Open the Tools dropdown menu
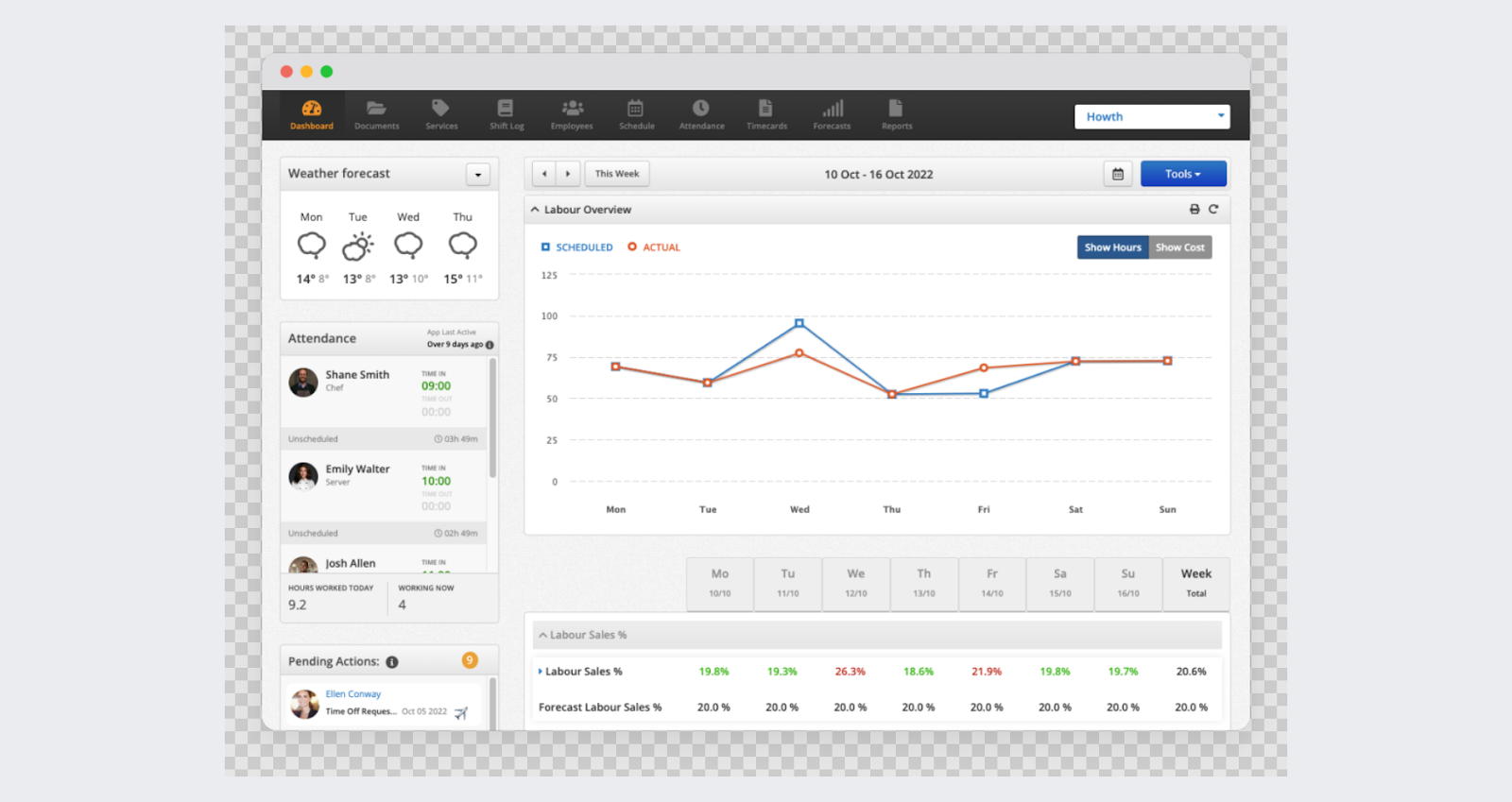Image resolution: width=1512 pixels, height=802 pixels. click(1183, 174)
